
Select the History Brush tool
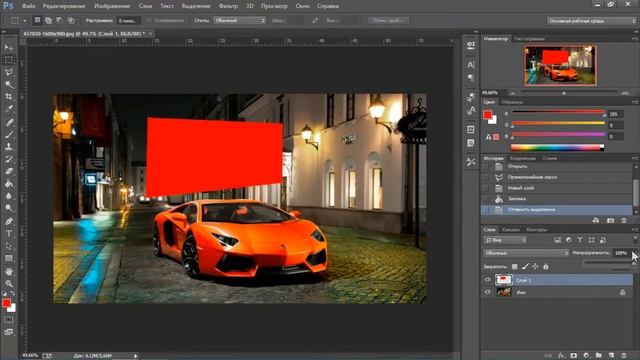(x=9, y=159)
